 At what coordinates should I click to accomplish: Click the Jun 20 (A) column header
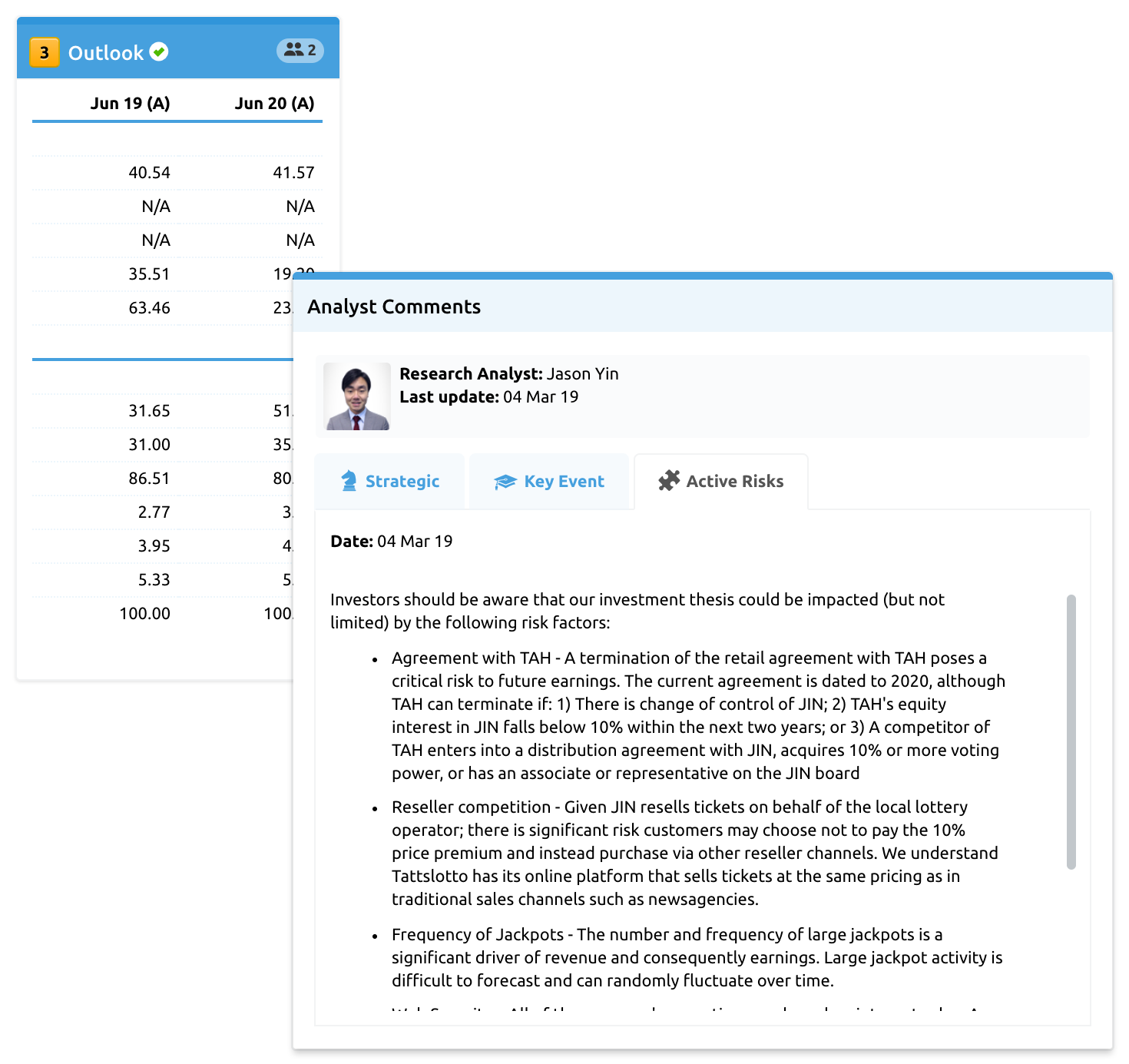pos(274,103)
